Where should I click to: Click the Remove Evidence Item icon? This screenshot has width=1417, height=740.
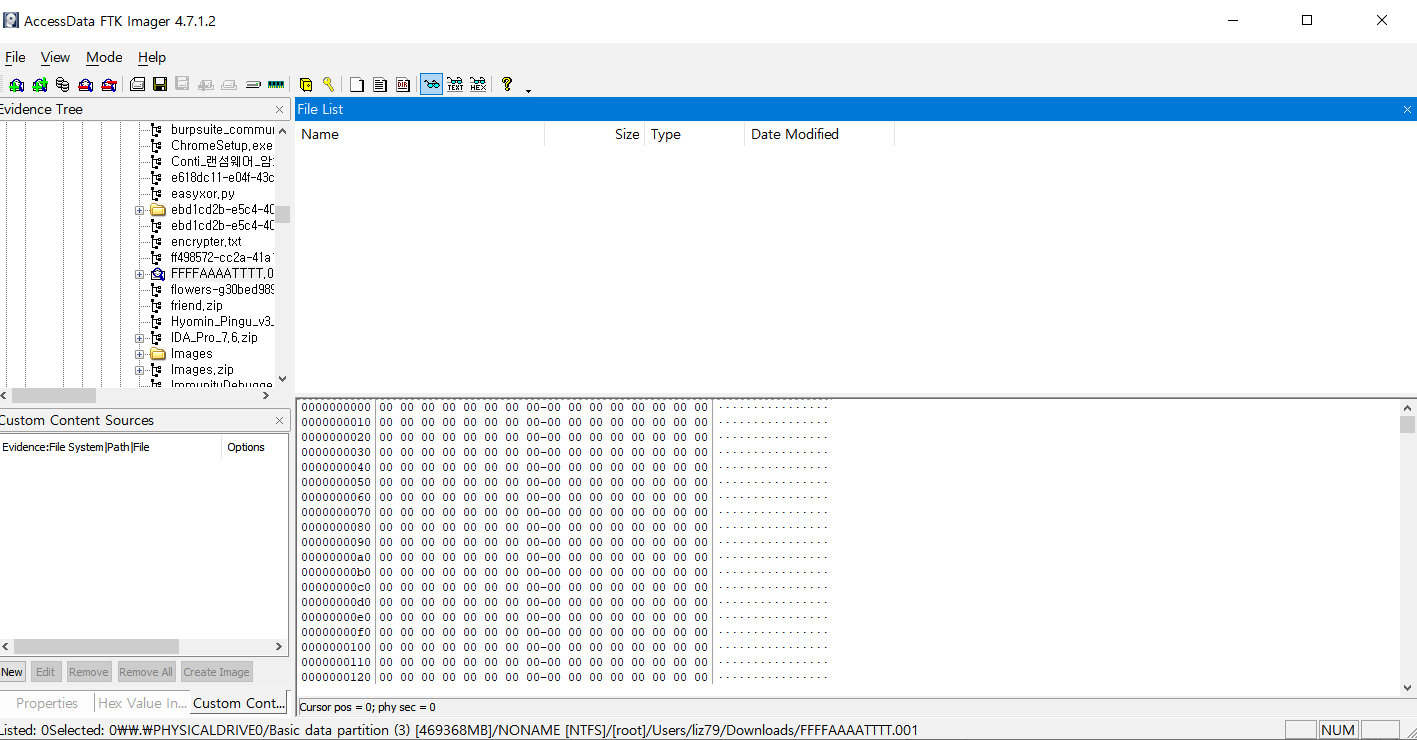(x=85, y=85)
